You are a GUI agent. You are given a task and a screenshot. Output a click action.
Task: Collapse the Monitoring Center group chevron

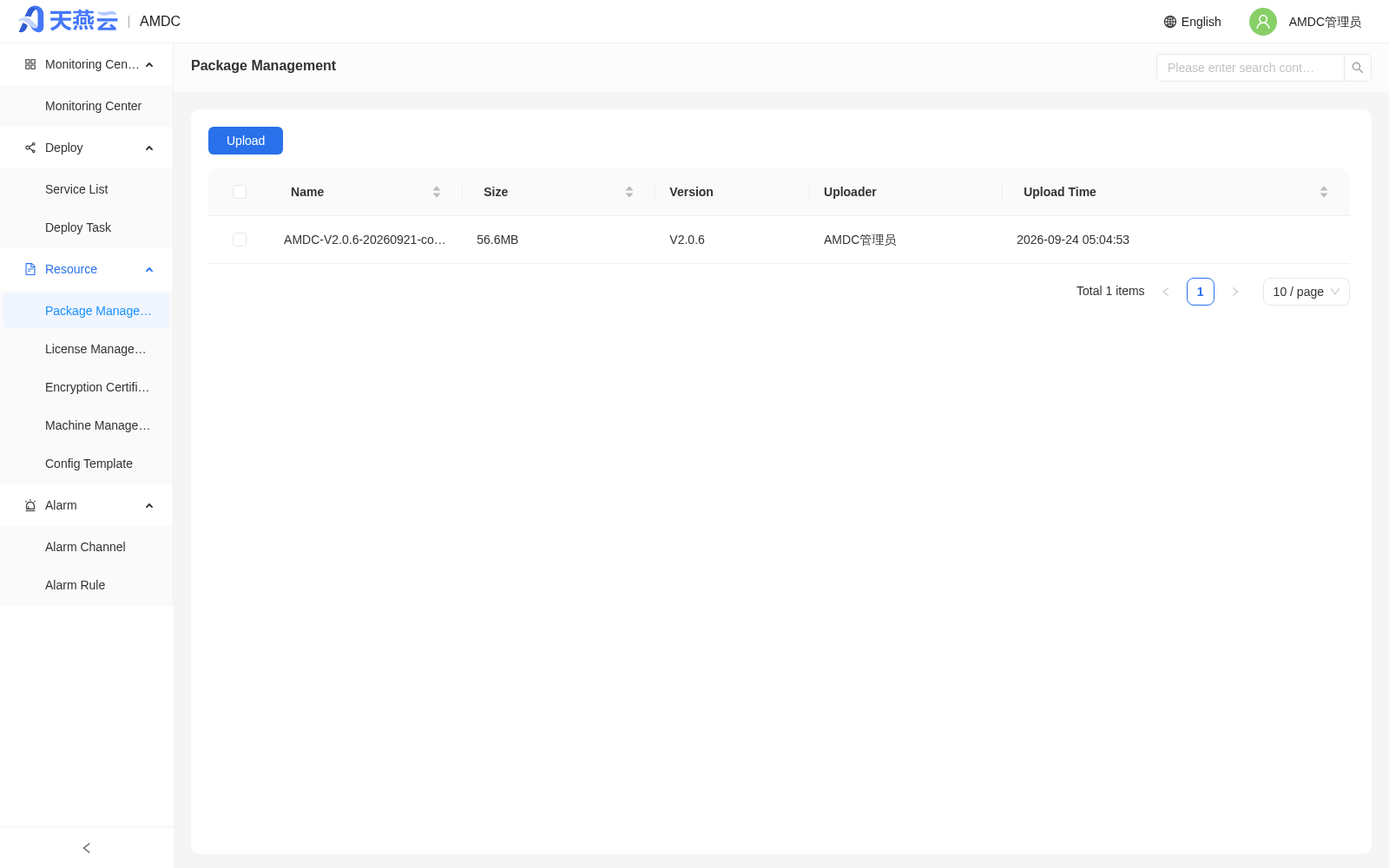coord(149,65)
